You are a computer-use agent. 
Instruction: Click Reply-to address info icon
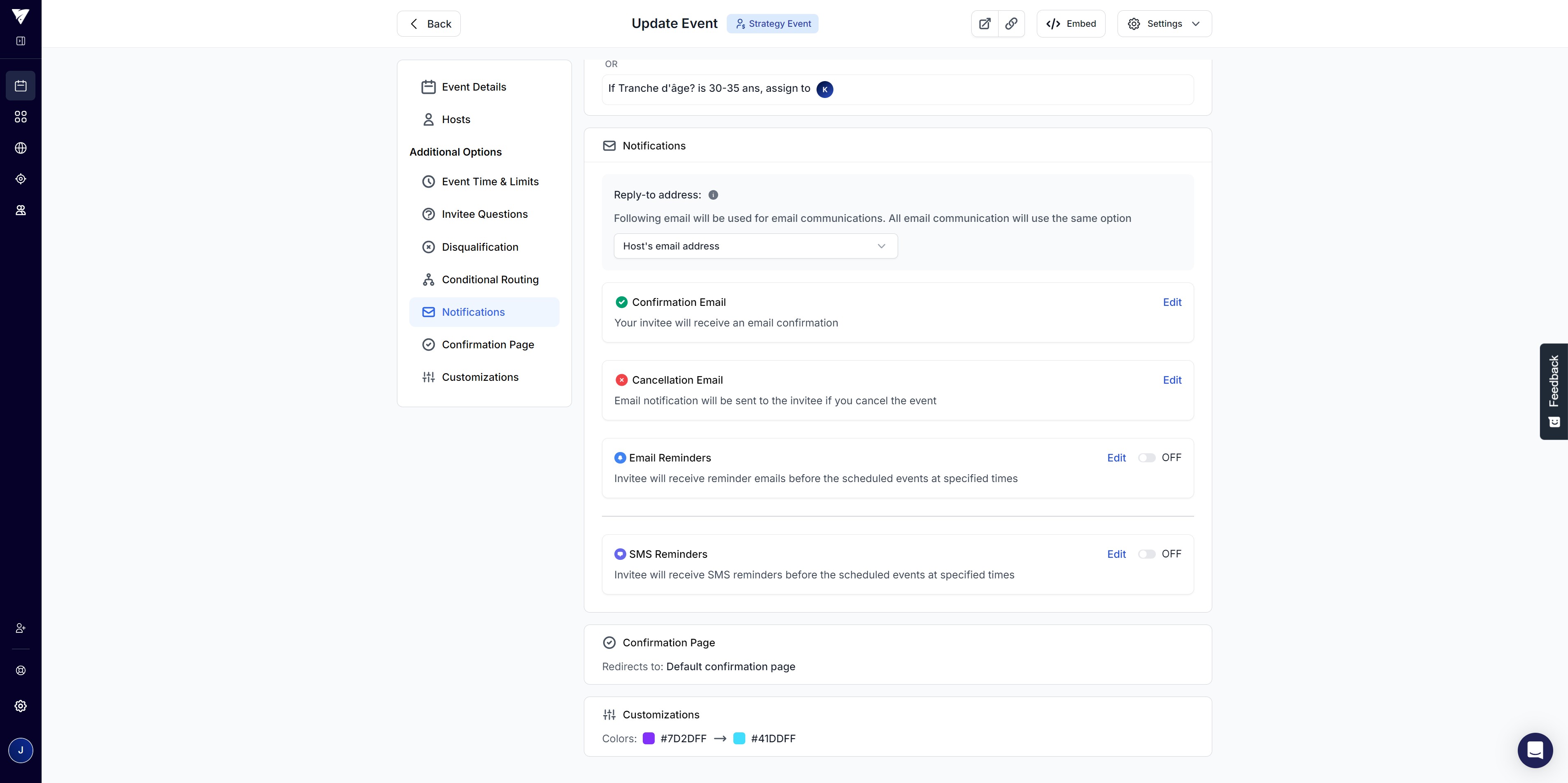tap(714, 195)
